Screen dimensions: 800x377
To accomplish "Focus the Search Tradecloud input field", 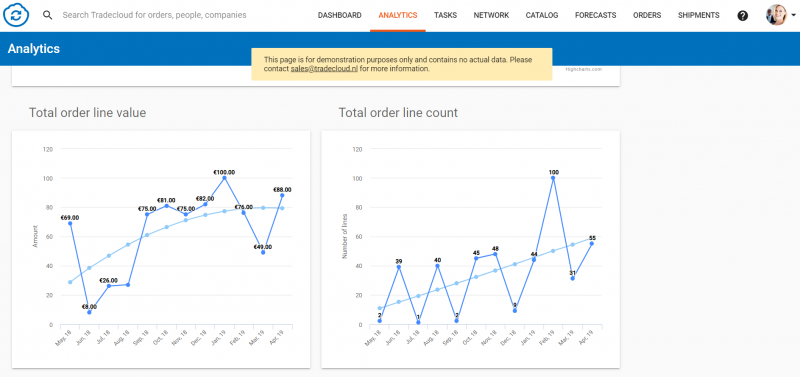I will [155, 15].
